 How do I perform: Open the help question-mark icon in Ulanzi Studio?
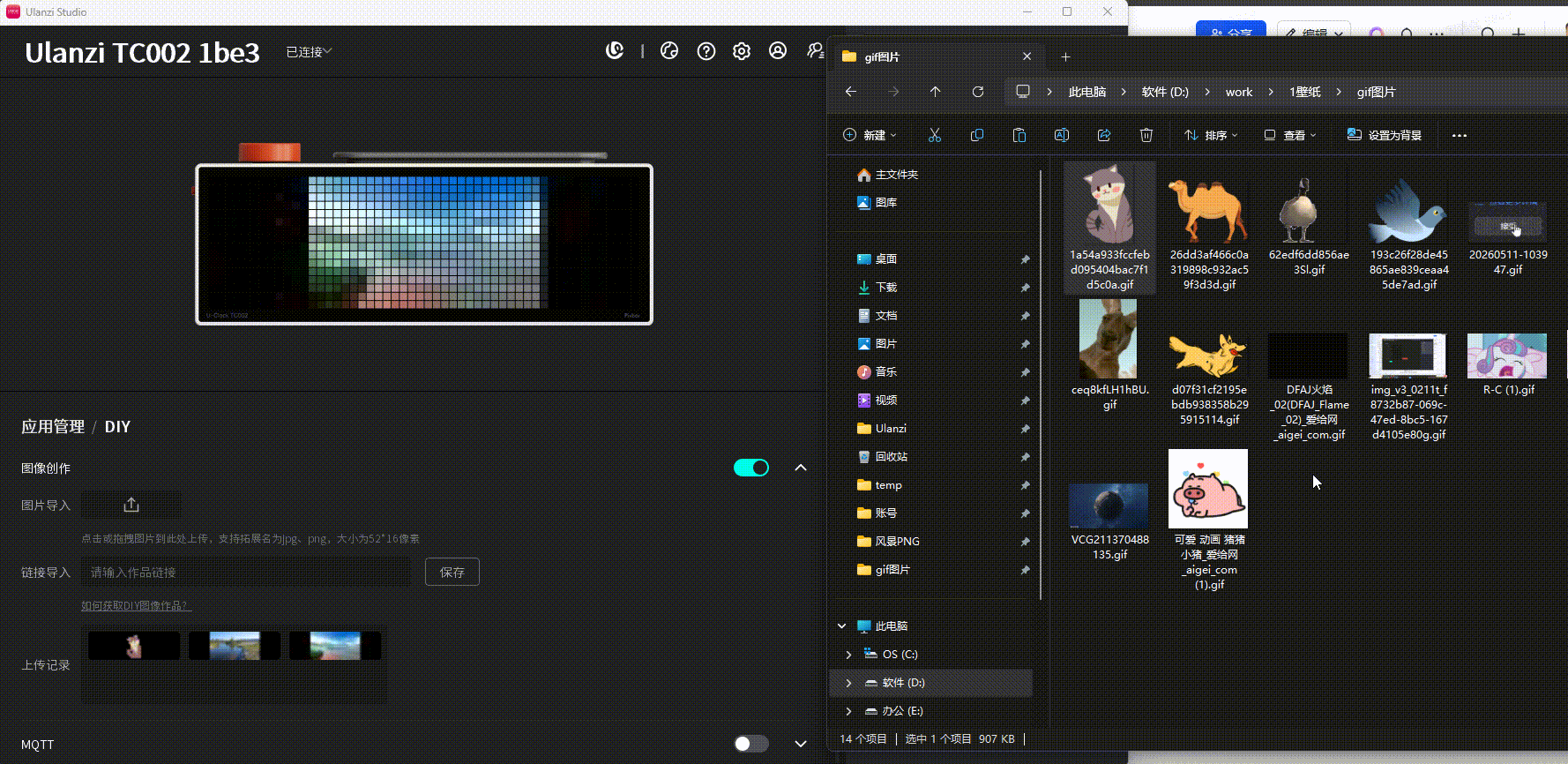coord(706,51)
